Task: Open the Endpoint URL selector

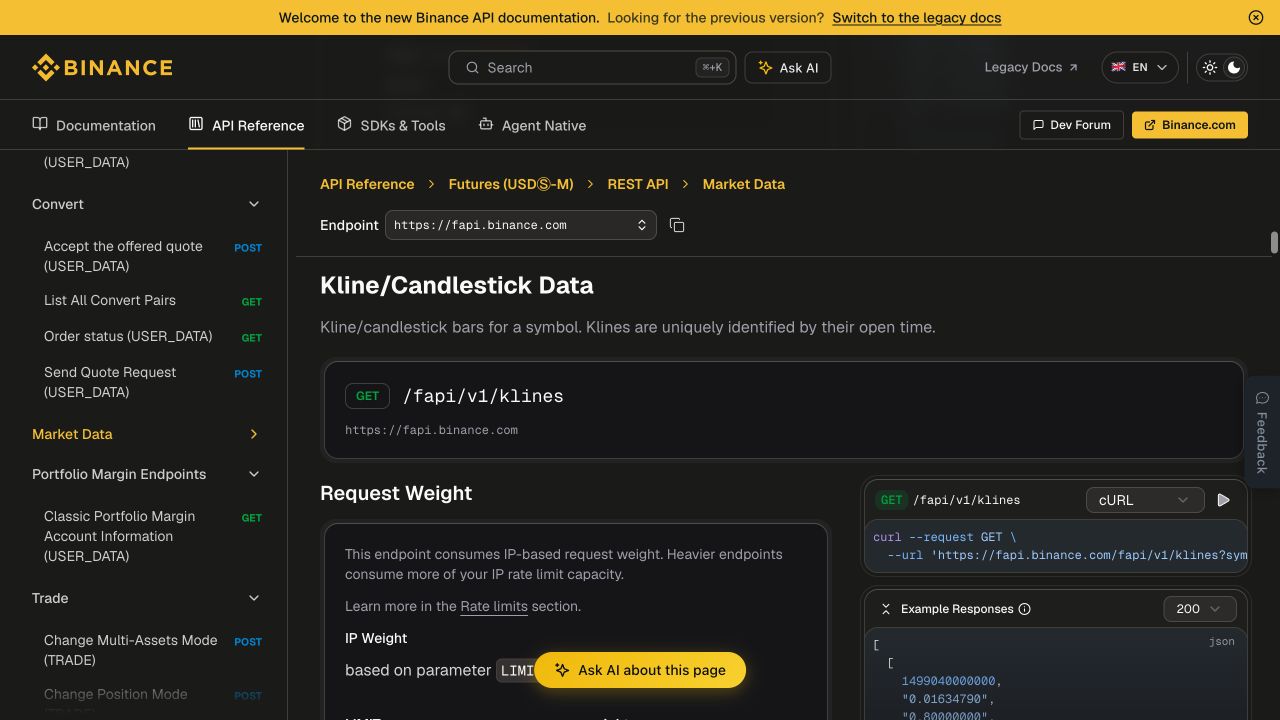Action: [521, 225]
